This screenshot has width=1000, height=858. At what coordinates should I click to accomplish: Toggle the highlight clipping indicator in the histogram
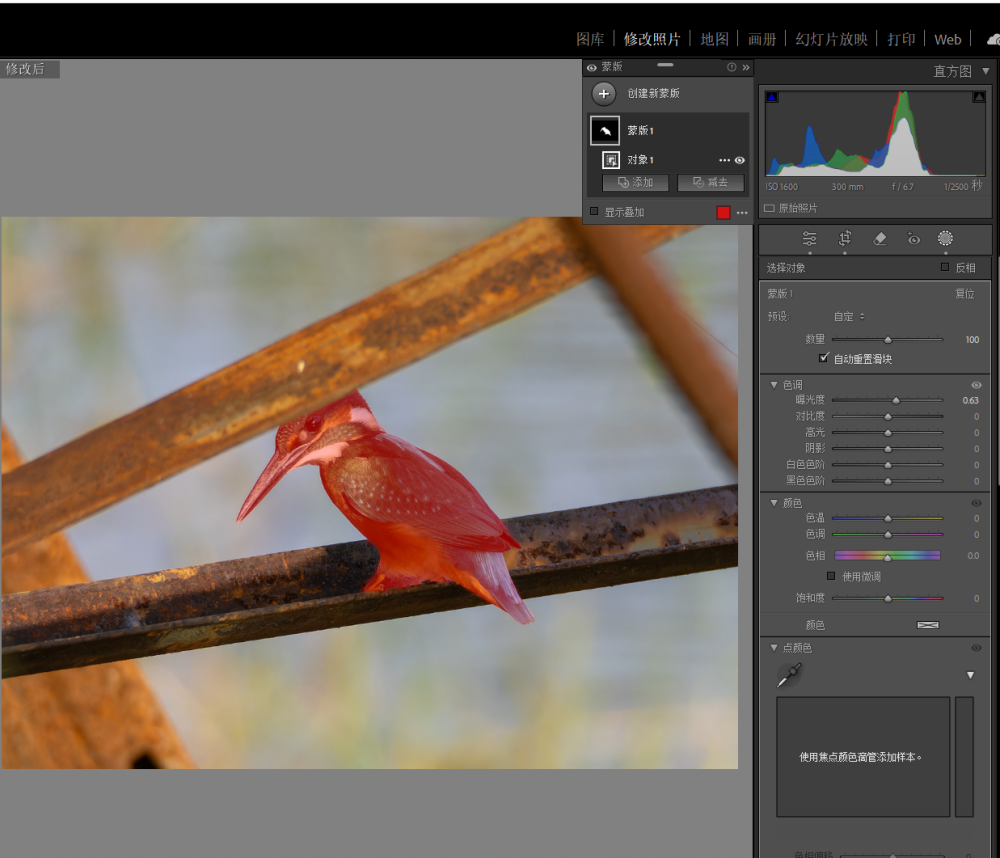point(978,97)
